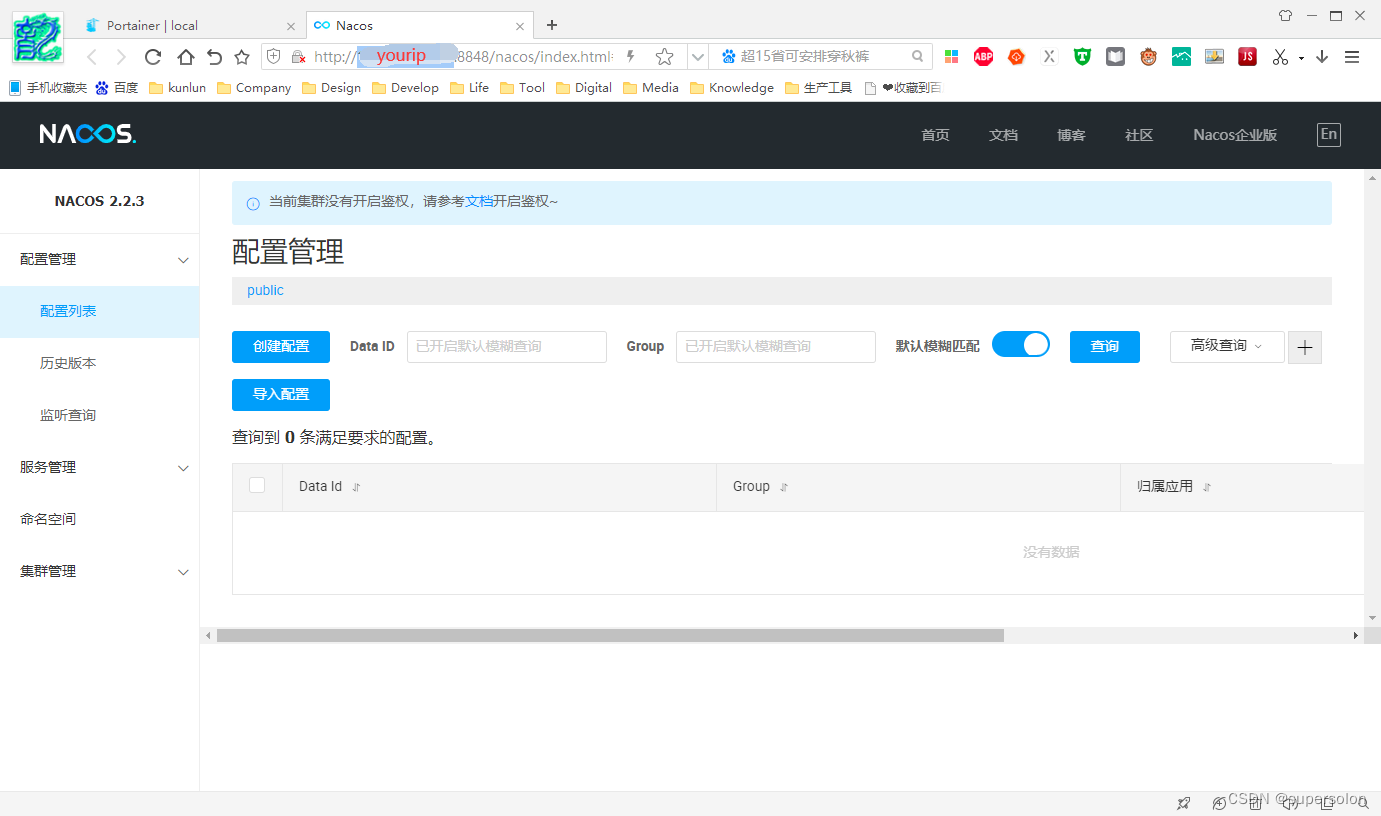Click the 查询 button

pyautogui.click(x=1105, y=347)
